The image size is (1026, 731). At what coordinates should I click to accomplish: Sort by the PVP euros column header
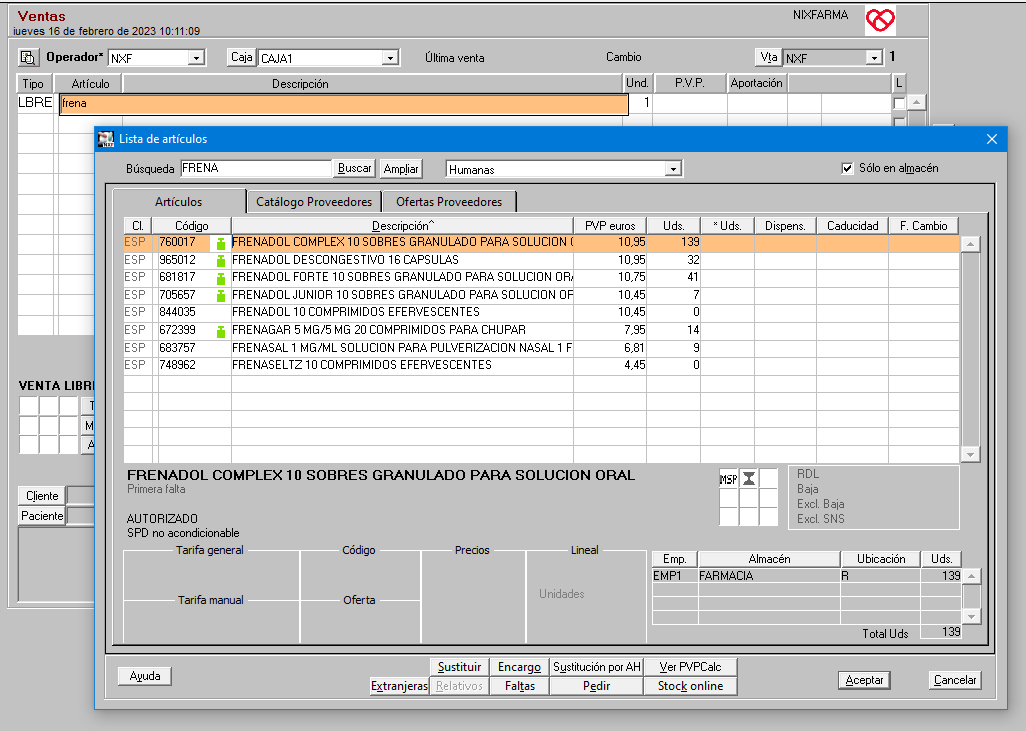pyautogui.click(x=610, y=226)
